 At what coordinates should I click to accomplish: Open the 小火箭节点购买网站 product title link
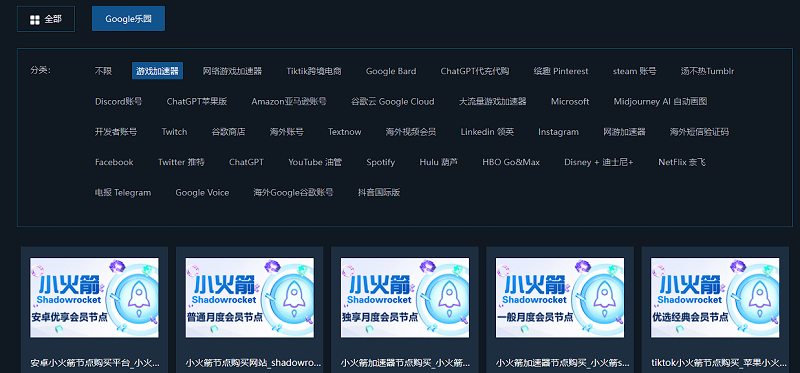pos(254,363)
